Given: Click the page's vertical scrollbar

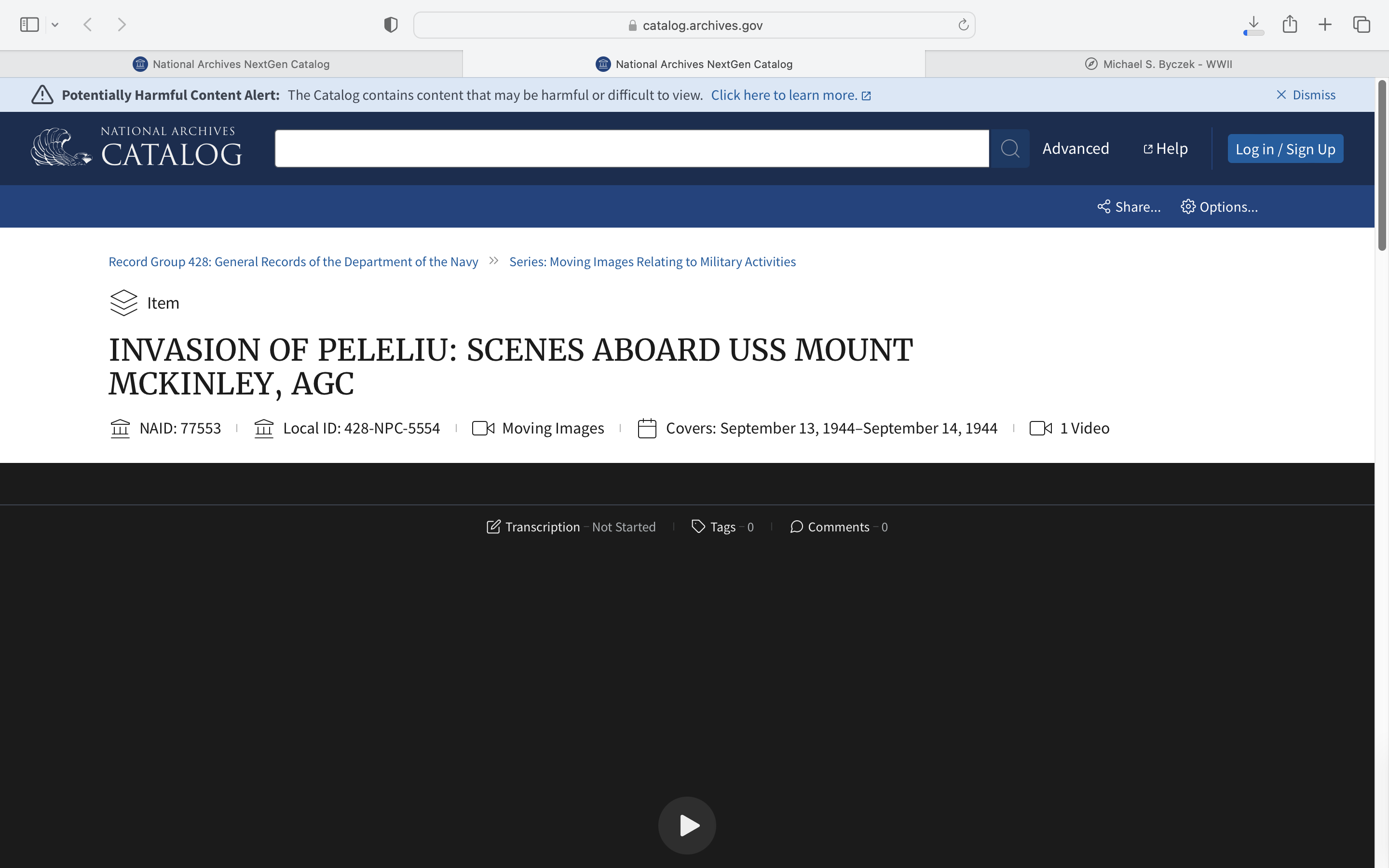Looking at the screenshot, I should click(x=1382, y=166).
